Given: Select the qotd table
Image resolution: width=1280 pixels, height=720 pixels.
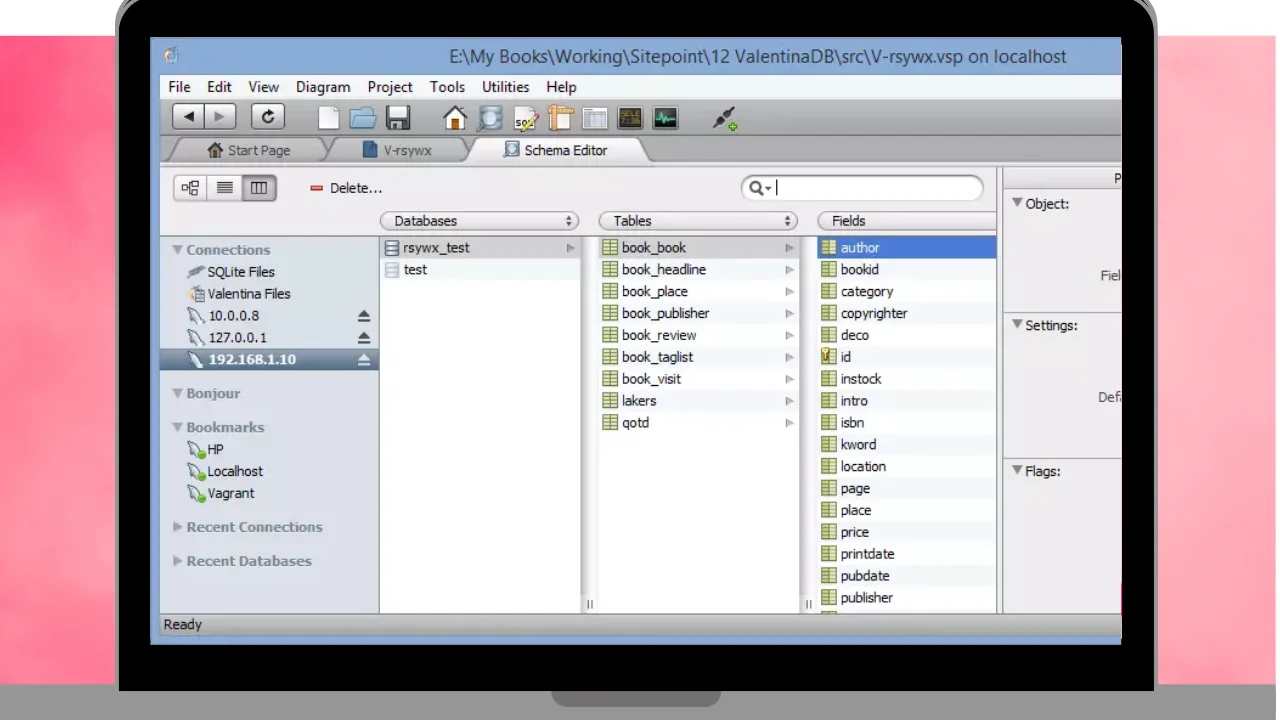Looking at the screenshot, I should (698, 423).
